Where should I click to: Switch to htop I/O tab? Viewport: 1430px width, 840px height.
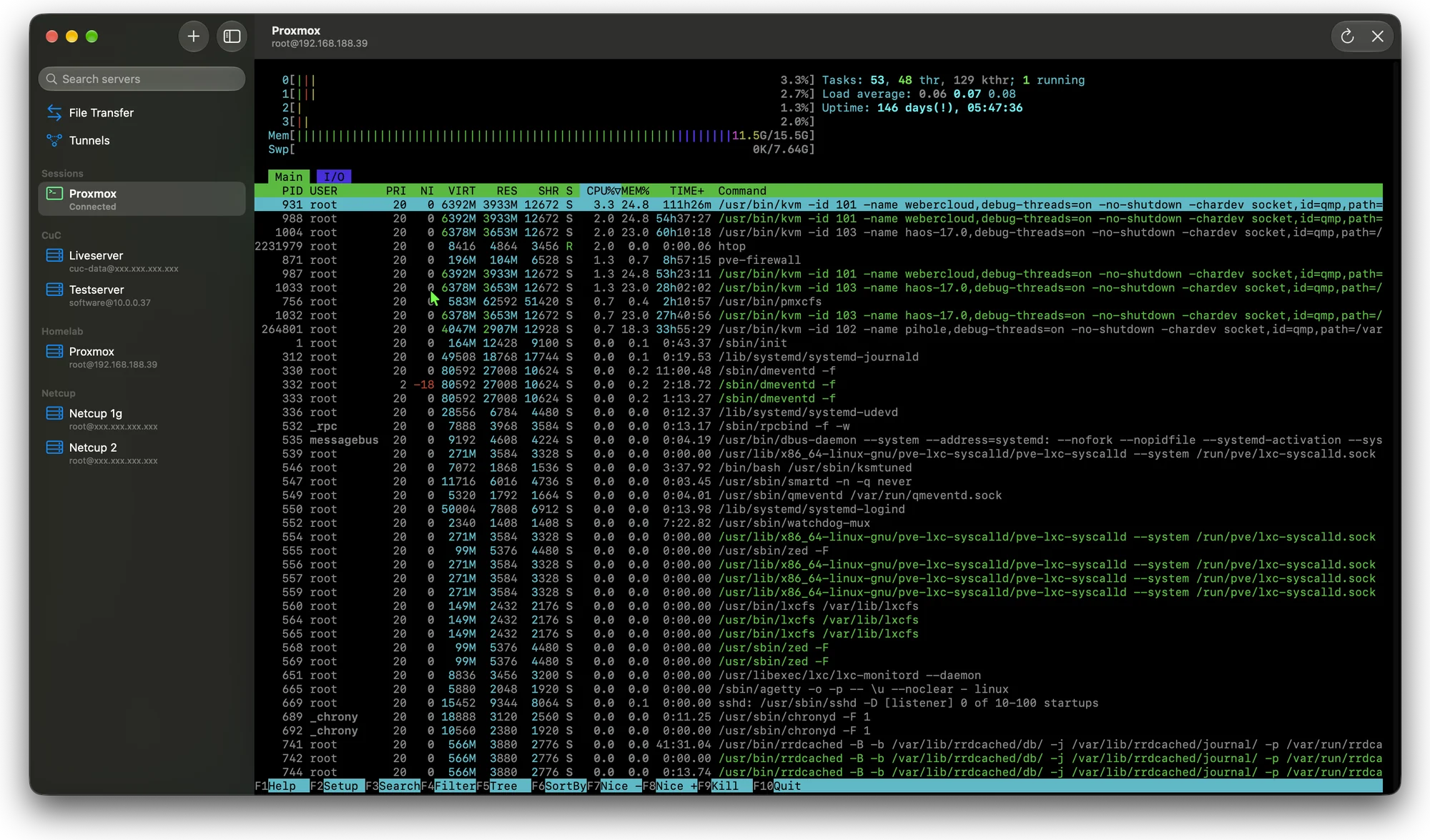click(334, 177)
